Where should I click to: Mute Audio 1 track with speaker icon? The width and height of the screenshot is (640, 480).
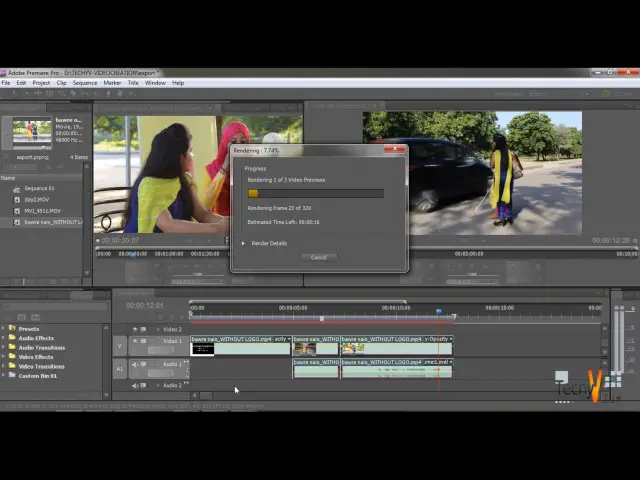pos(135,364)
